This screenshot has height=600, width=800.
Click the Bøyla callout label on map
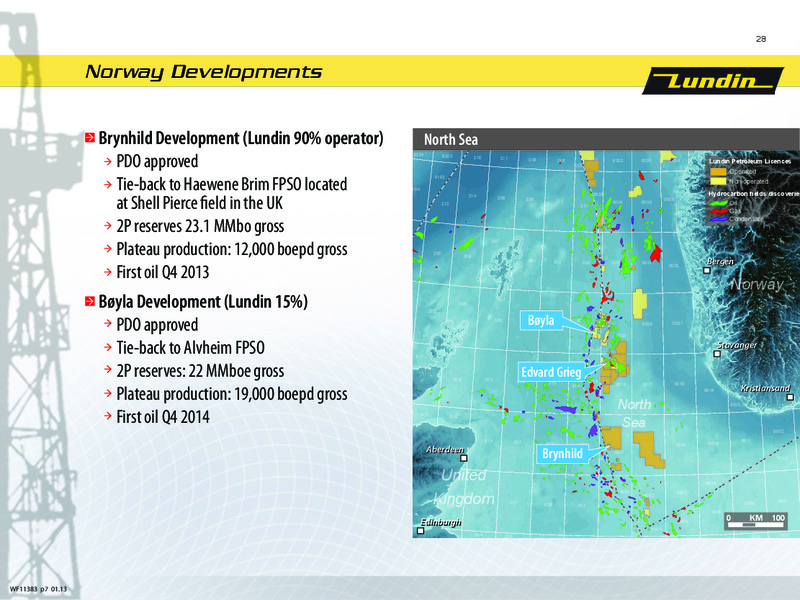[x=540, y=320]
